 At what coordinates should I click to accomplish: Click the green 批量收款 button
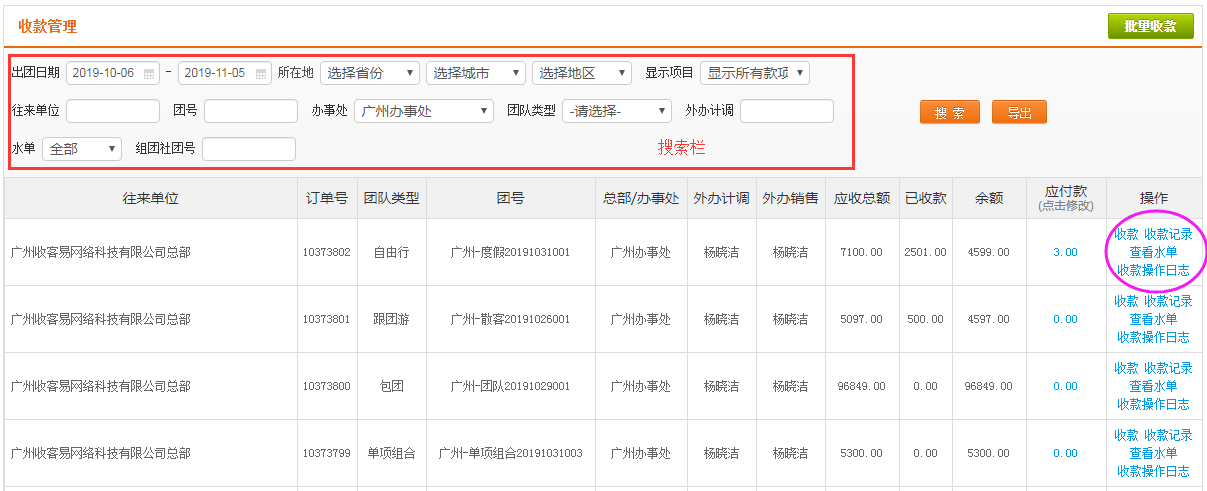point(1150,27)
